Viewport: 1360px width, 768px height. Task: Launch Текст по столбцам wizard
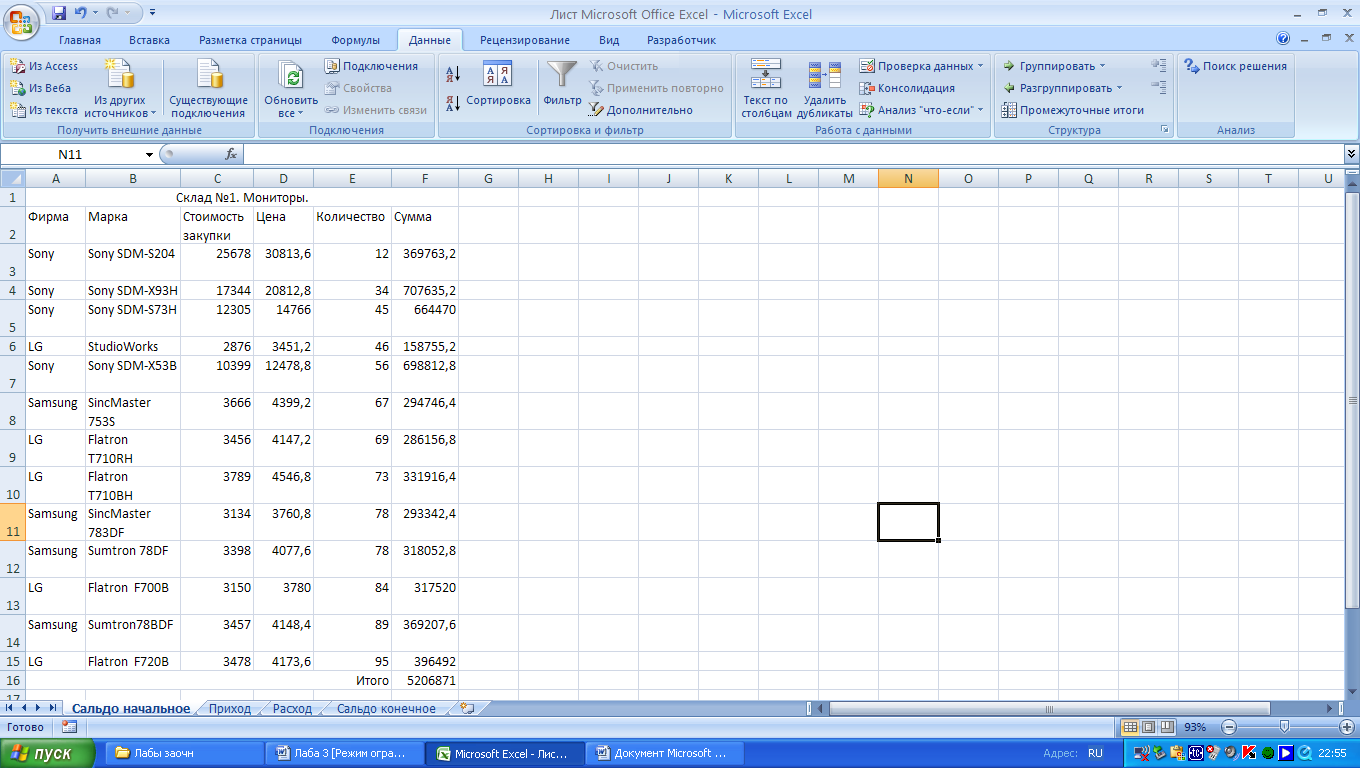click(x=766, y=89)
